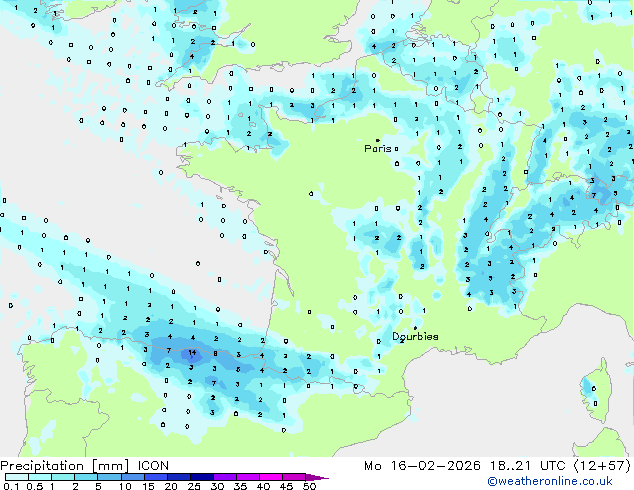Click the '35' legend scale number
The image size is (634, 490).
tap(241, 486)
